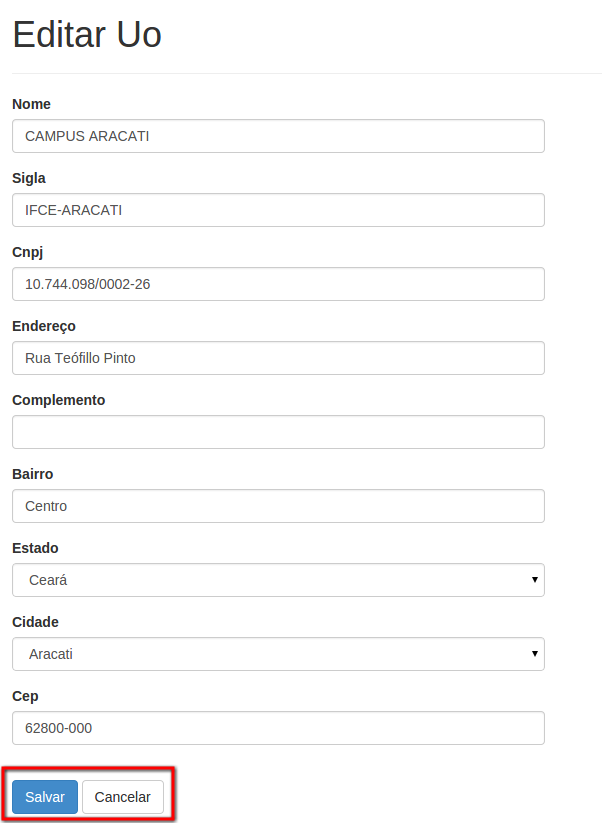This screenshot has width=602, height=823.
Task: Click into the Cnpj number field
Action: tap(278, 284)
